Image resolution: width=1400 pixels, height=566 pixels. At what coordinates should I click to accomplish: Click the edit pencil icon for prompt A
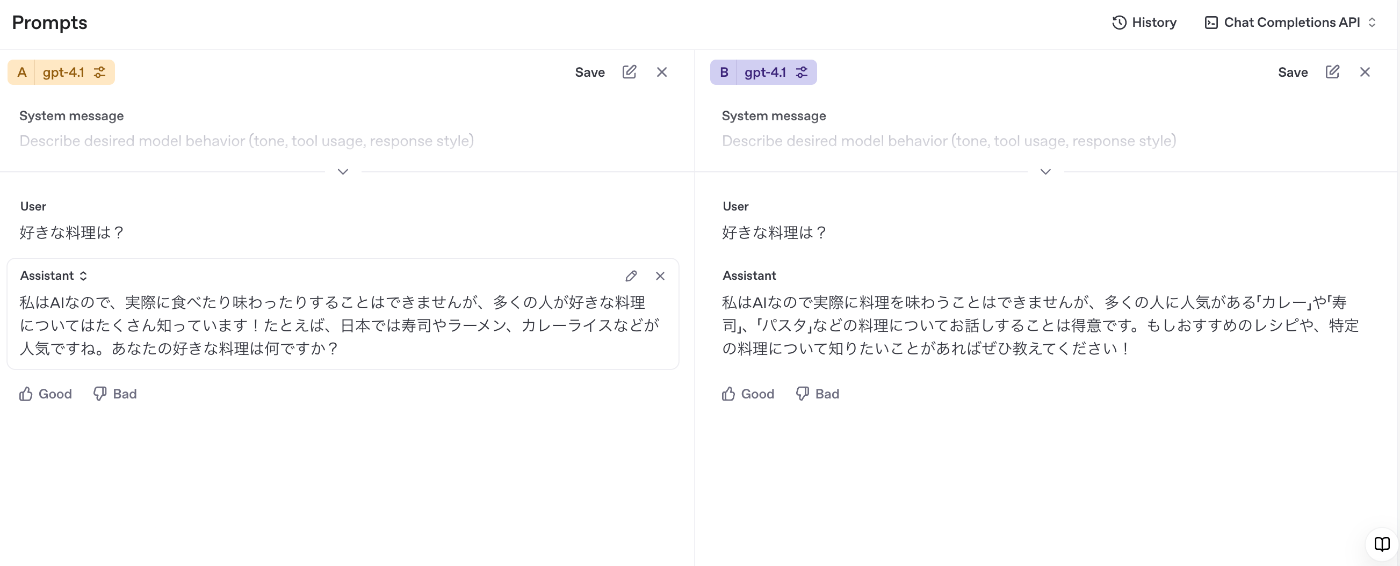(629, 72)
